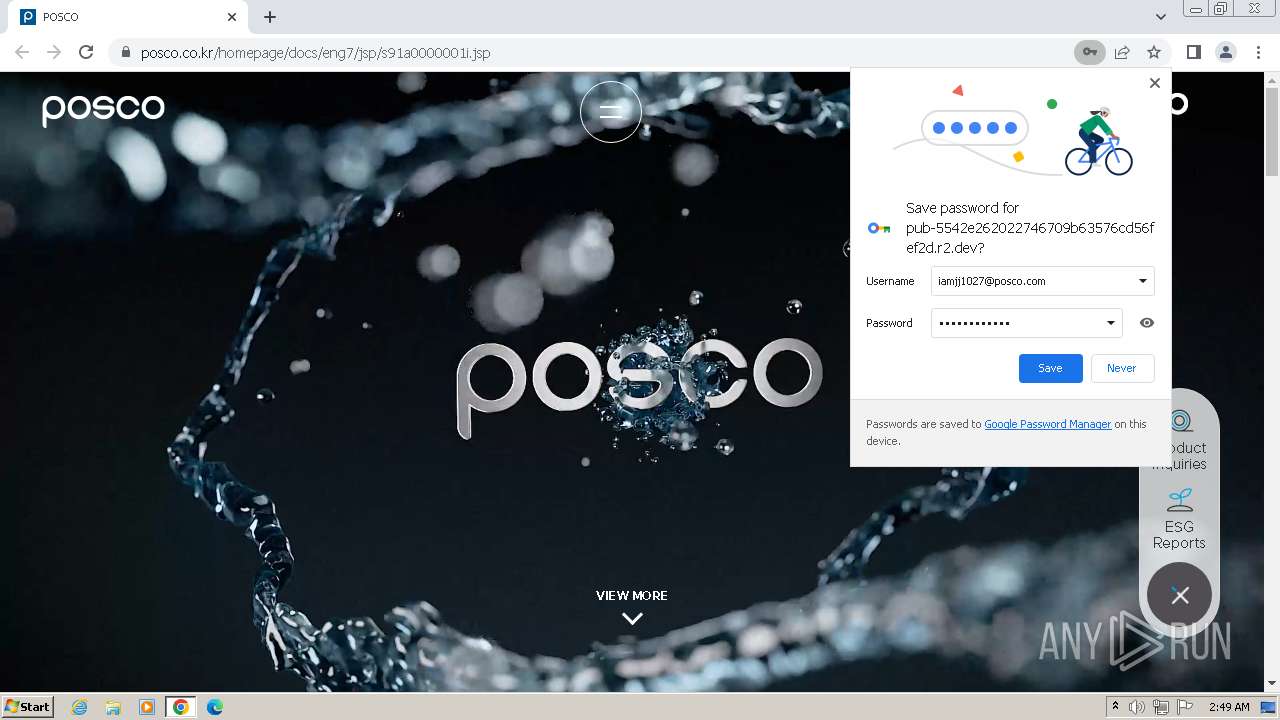The height and width of the screenshot is (720, 1280).
Task: Click the downward chevron under VIEW MORE
Action: 632,619
